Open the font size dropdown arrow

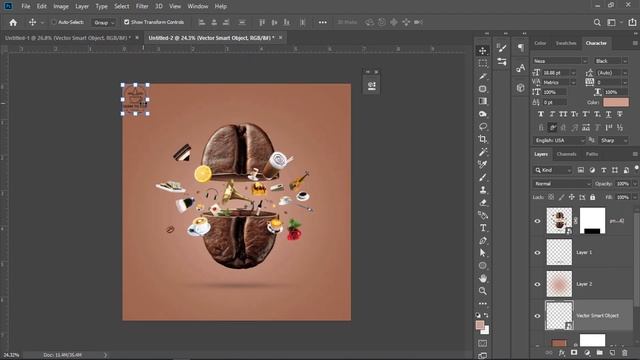tap(573, 73)
